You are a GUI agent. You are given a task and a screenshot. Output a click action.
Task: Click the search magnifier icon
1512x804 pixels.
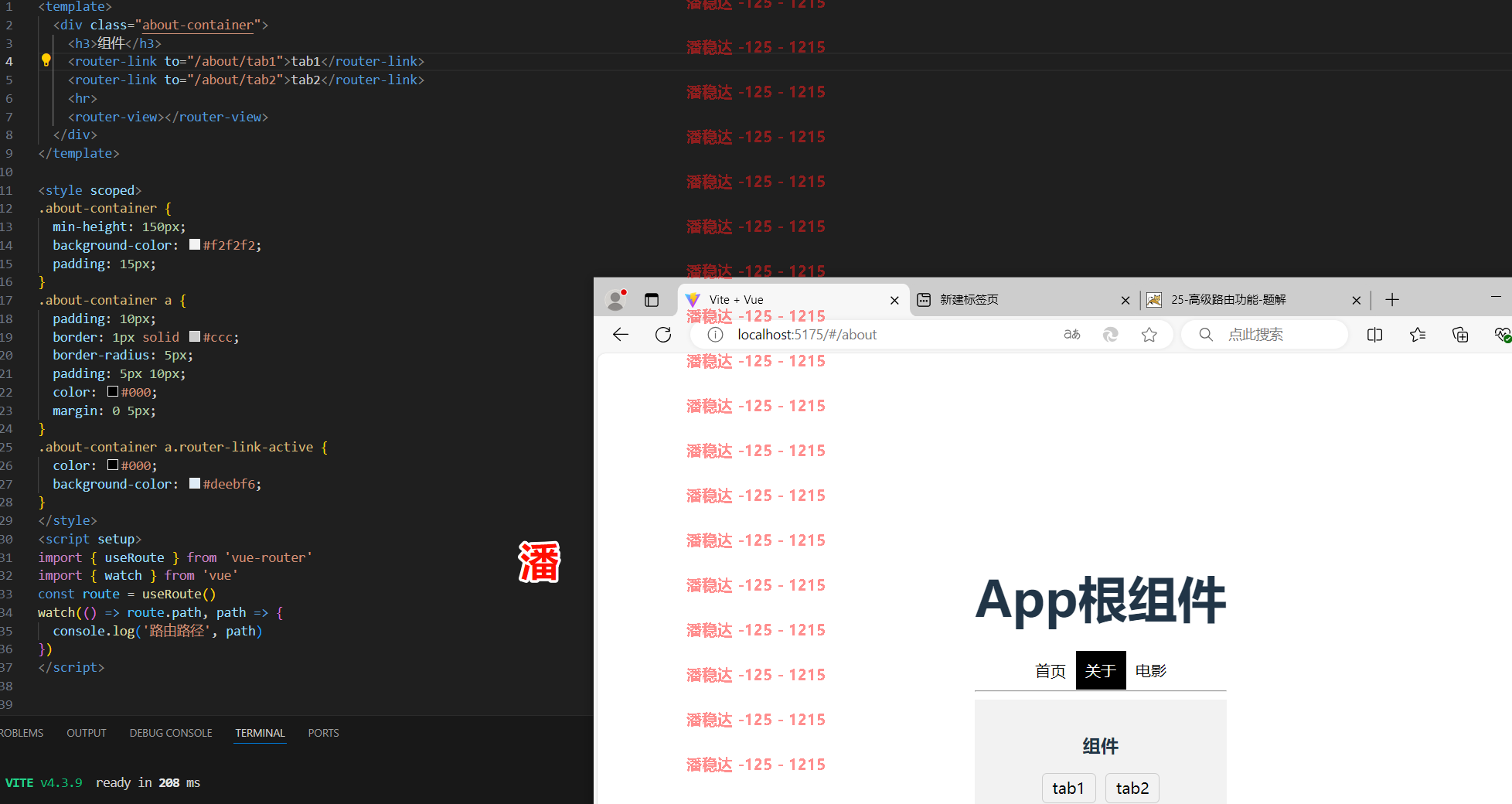pos(1206,335)
